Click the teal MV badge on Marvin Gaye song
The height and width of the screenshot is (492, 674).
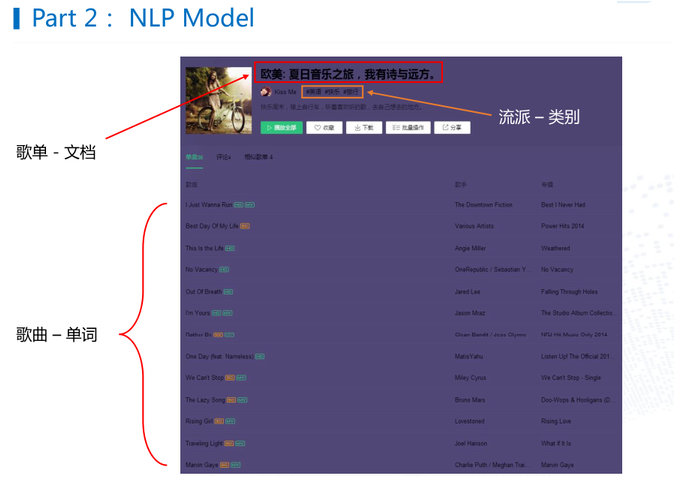(x=236, y=465)
